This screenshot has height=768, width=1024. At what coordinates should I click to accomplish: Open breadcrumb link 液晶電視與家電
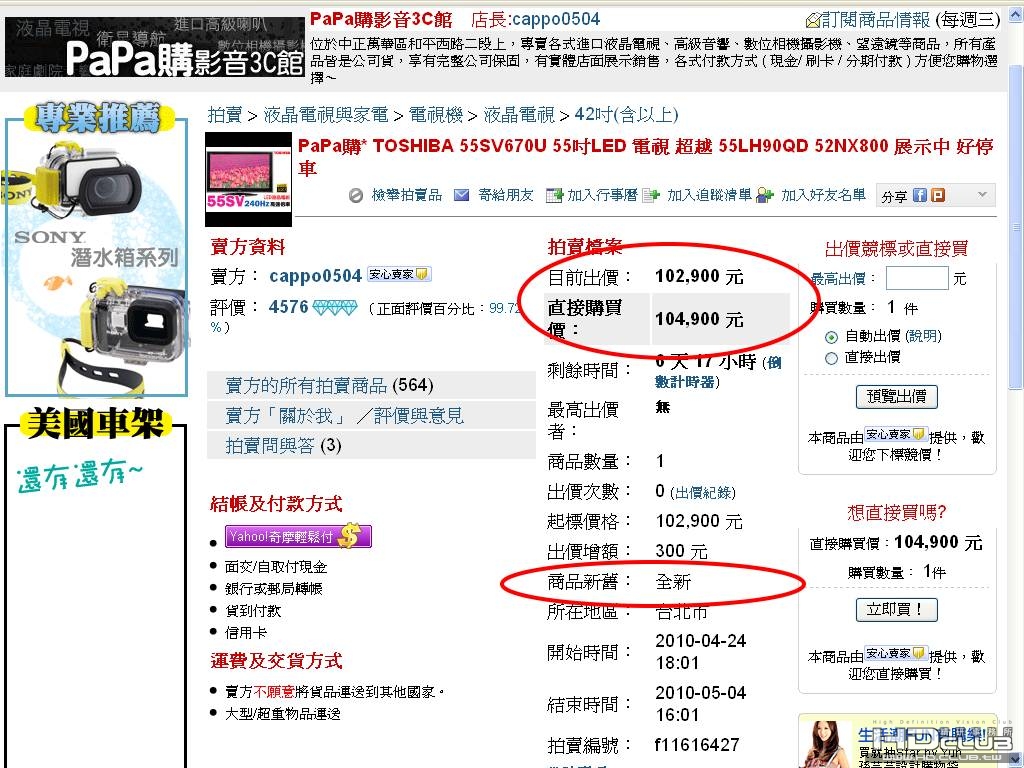pyautogui.click(x=326, y=115)
